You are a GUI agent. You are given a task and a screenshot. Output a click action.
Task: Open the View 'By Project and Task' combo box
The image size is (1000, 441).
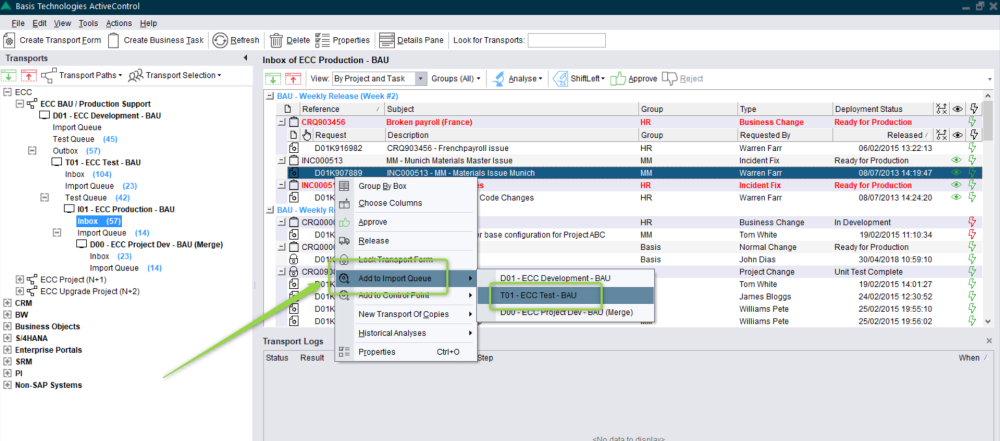[x=379, y=78]
